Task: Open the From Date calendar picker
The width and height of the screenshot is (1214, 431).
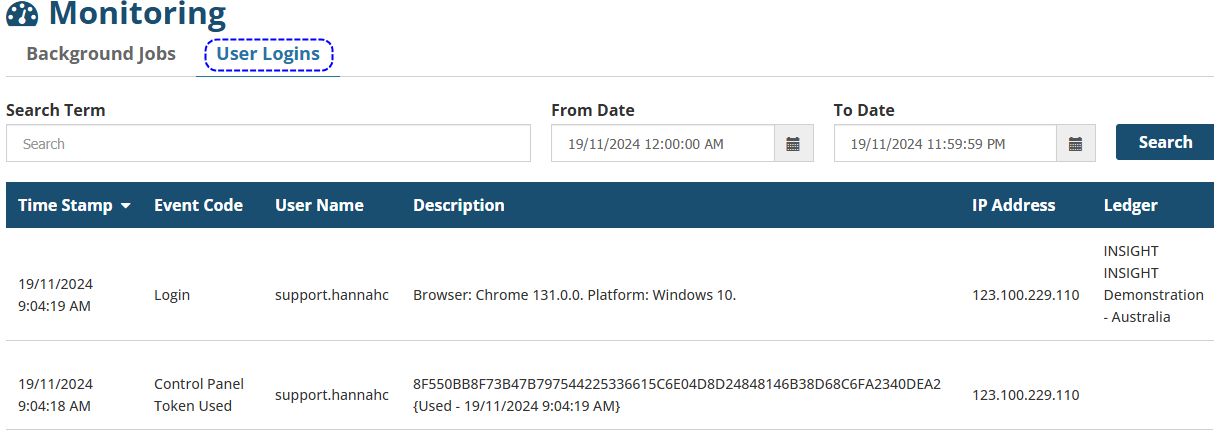Action: pos(793,144)
